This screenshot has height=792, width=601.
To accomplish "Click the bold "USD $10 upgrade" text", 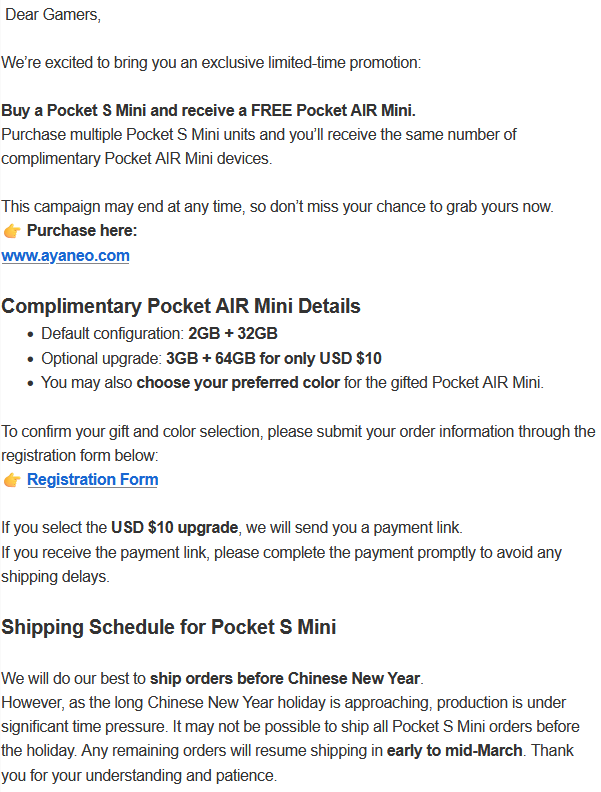I will [x=175, y=527].
